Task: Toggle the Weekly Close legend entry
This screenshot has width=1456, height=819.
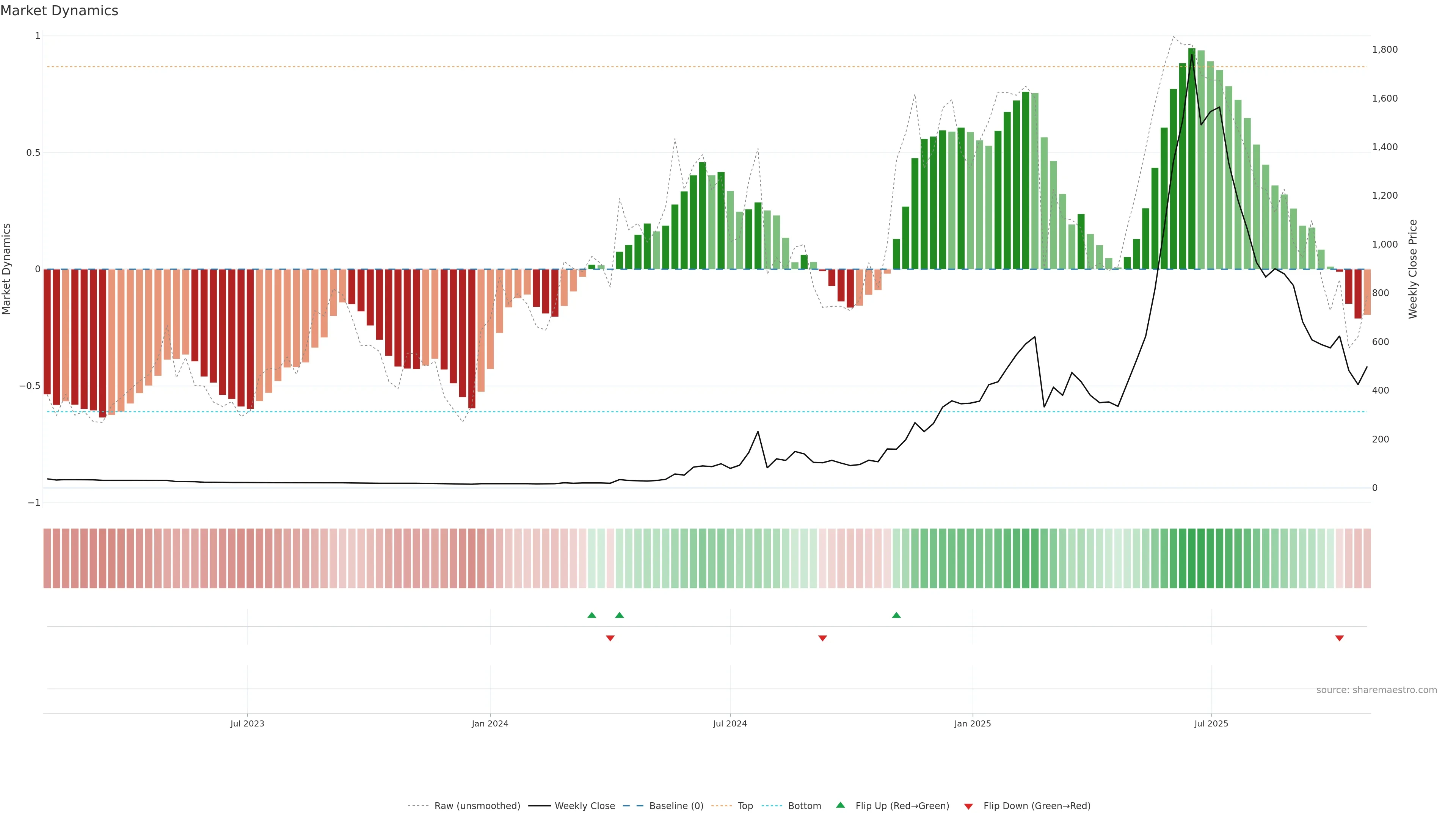Action: [x=584, y=806]
